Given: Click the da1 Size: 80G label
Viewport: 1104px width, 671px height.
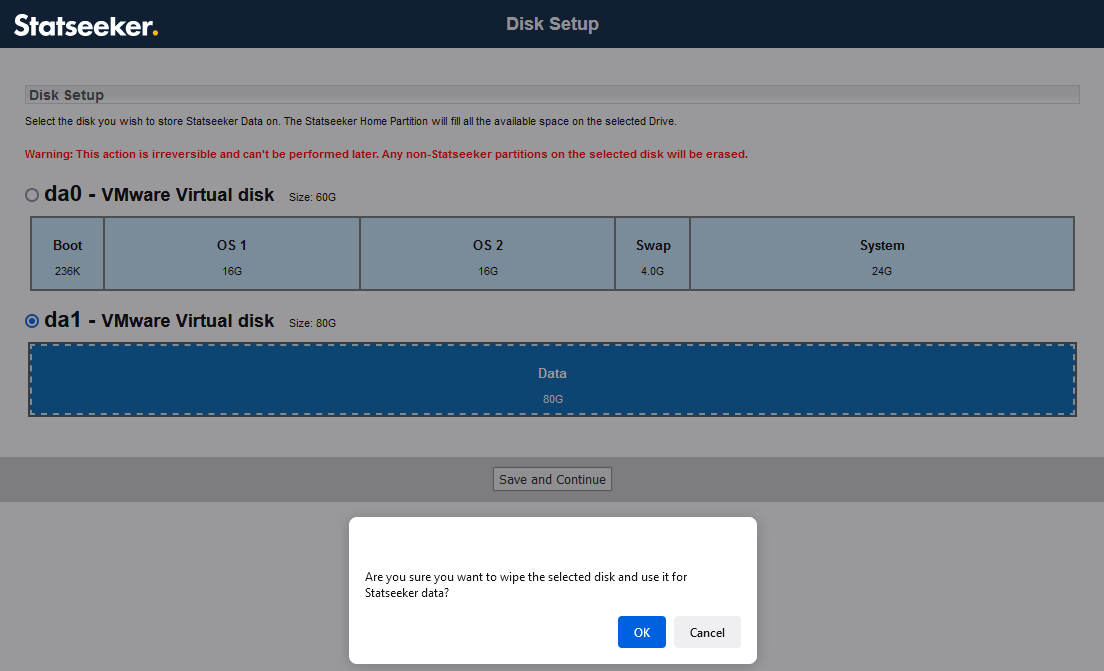Looking at the screenshot, I should click(x=312, y=323).
